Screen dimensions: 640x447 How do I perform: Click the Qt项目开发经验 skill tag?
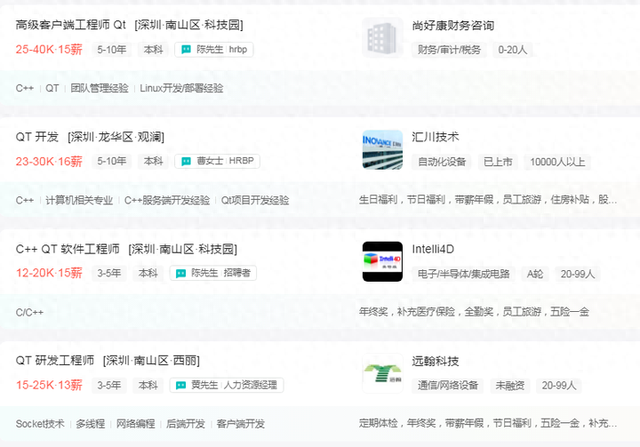point(255,200)
